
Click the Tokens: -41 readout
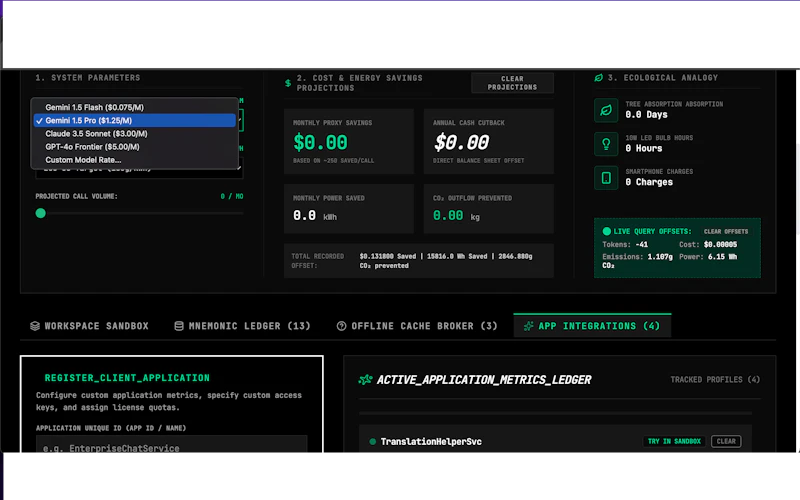pos(625,244)
